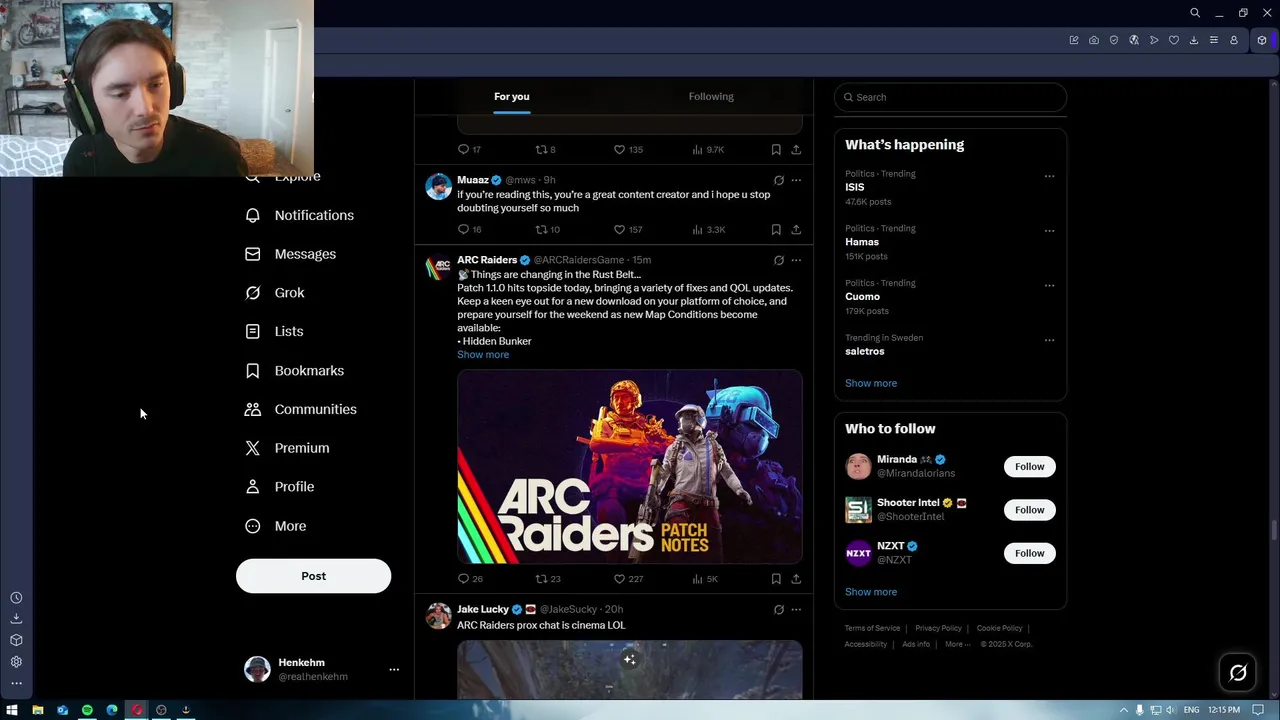The height and width of the screenshot is (720, 1280).
Task: Open options for Cuomo trend
Action: [x=1049, y=285]
